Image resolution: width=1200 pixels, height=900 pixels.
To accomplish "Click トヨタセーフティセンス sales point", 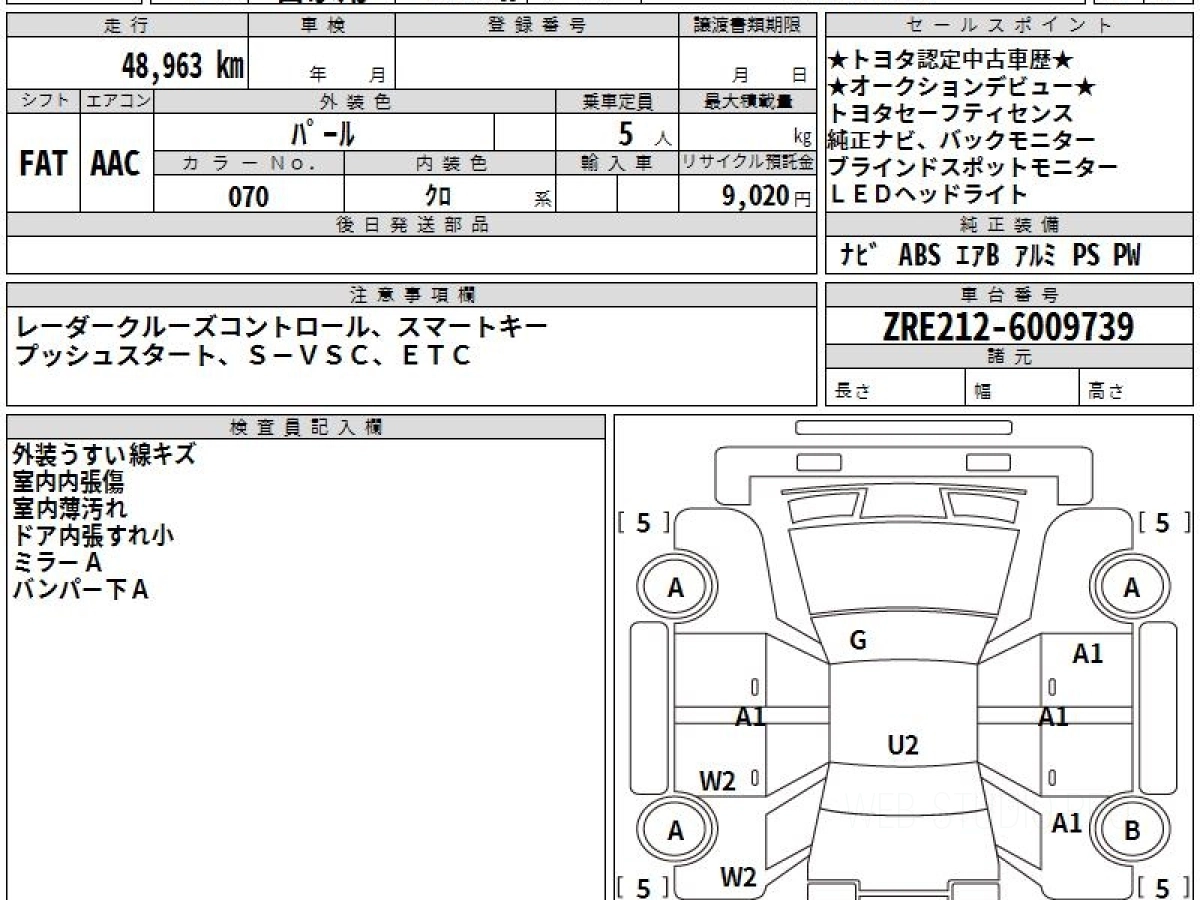I will (951, 114).
